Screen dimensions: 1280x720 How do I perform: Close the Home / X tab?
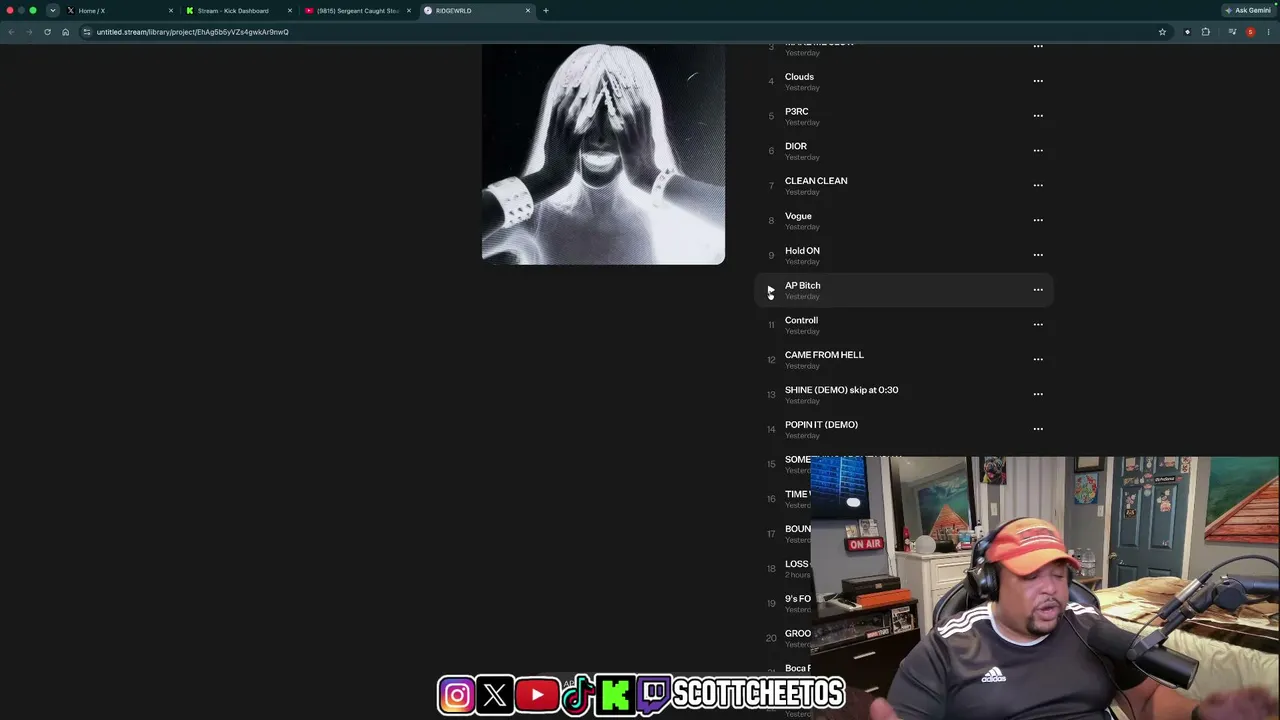(x=171, y=11)
